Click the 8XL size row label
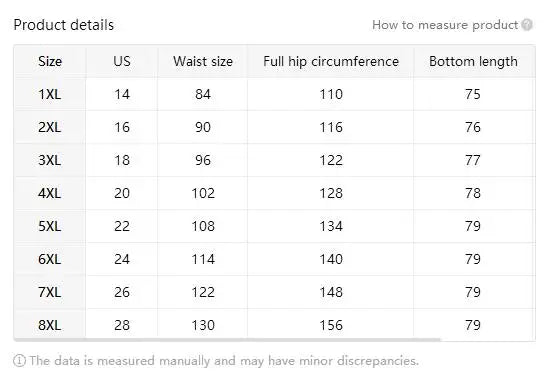The height and width of the screenshot is (386, 559). coord(50,325)
